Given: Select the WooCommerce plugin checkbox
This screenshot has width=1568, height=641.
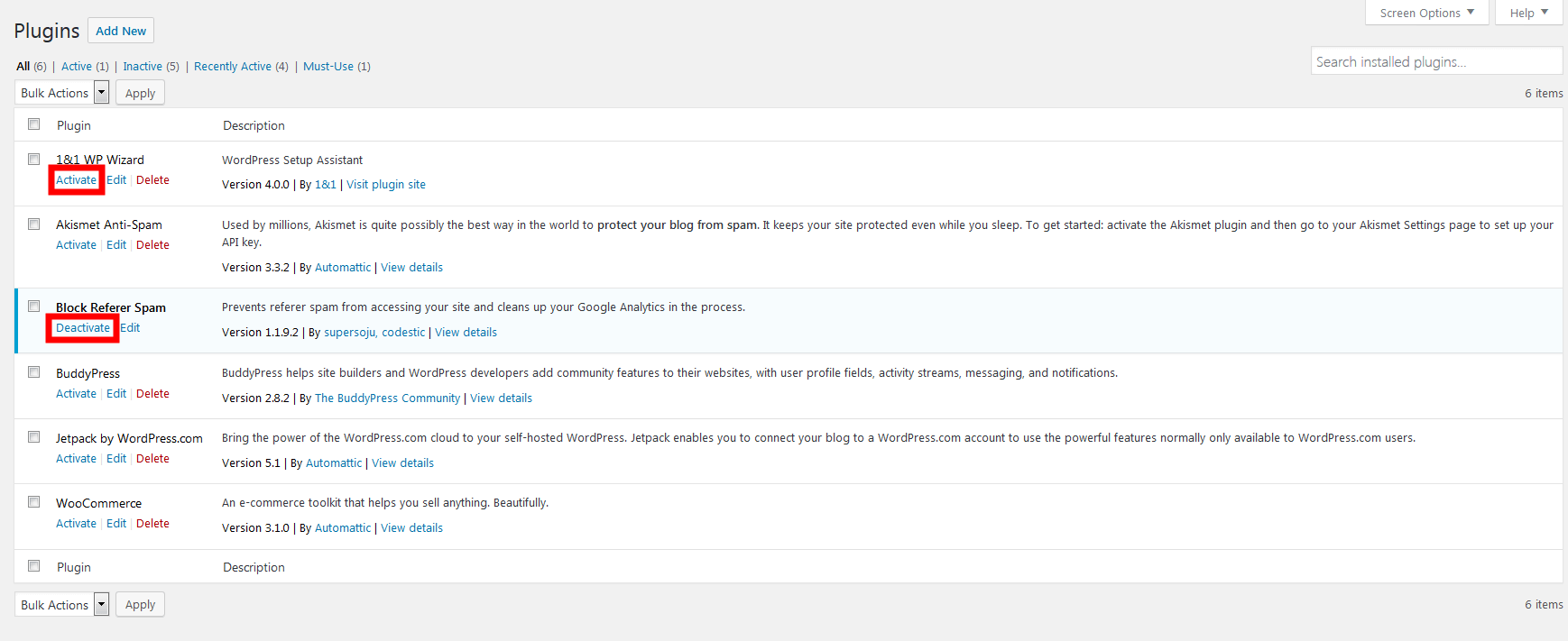Looking at the screenshot, I should coord(34,502).
